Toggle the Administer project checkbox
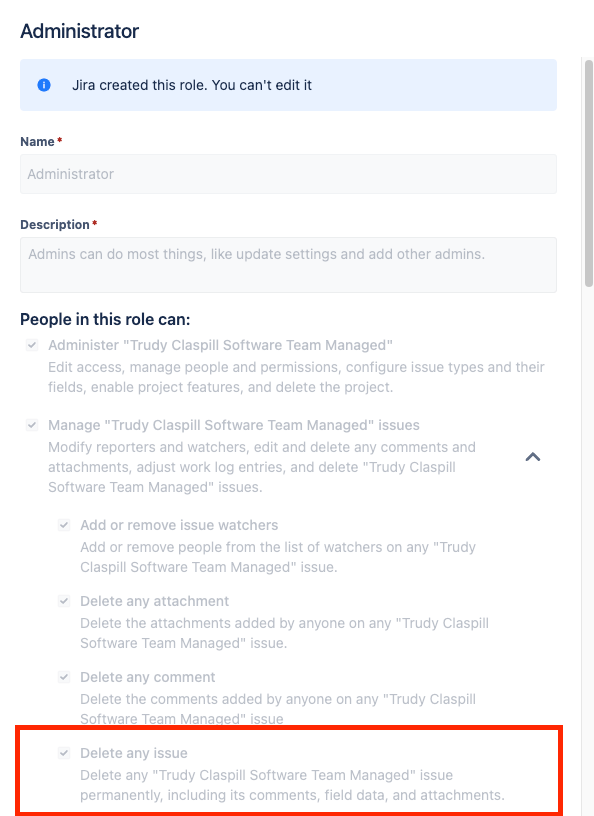The width and height of the screenshot is (594, 816). [x=32, y=345]
